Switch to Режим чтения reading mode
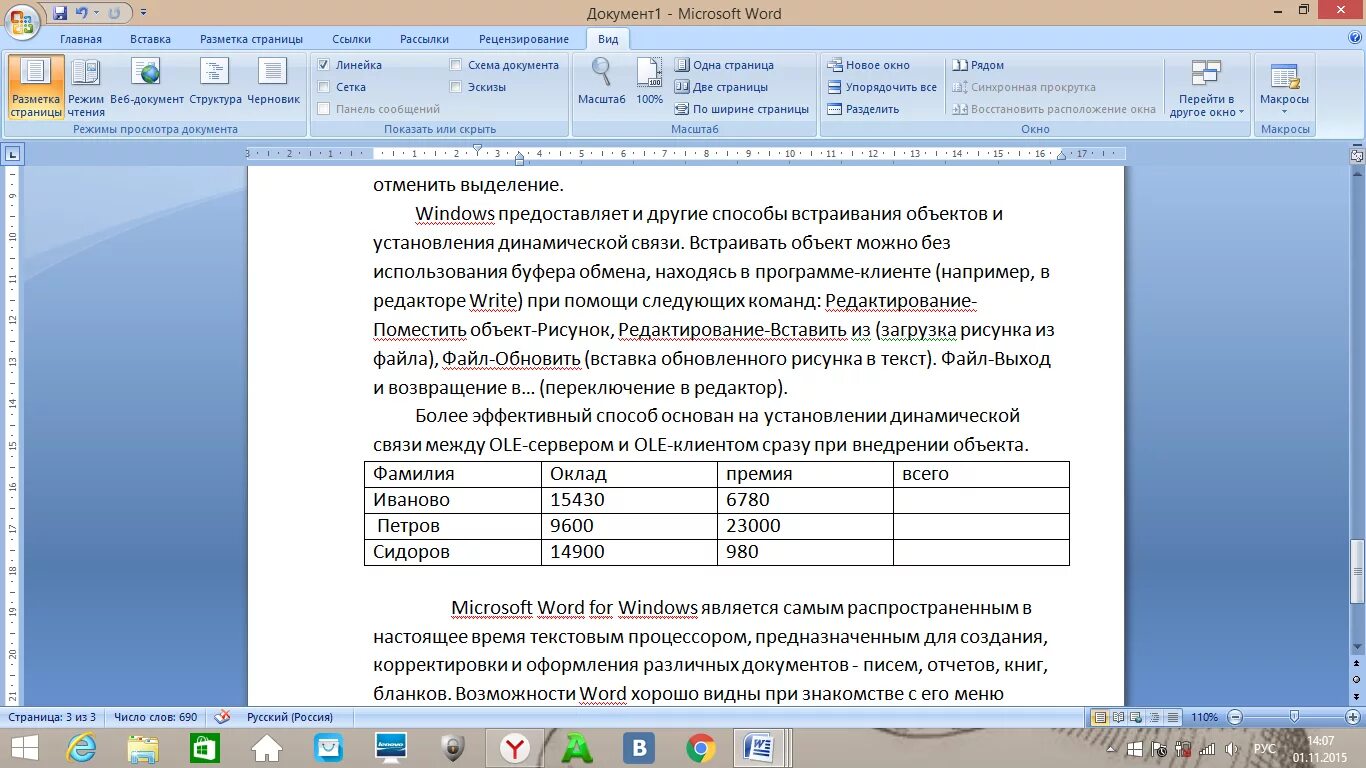1366x768 pixels. point(86,88)
